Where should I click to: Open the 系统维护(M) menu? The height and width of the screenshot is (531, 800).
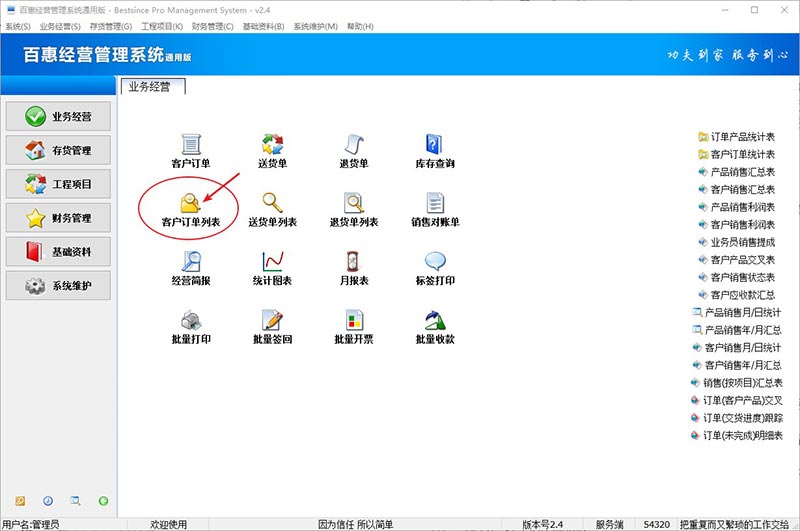pyautogui.click(x=315, y=26)
